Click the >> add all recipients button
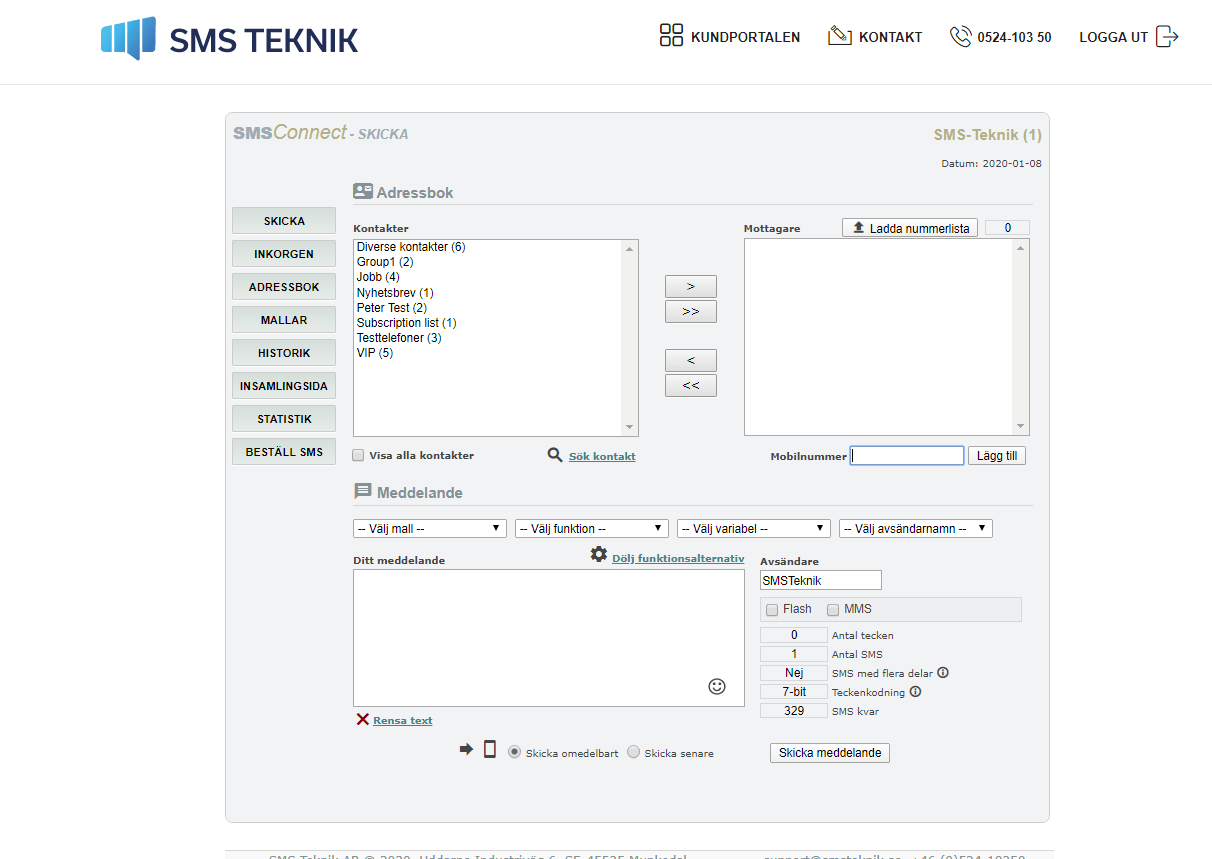 click(x=691, y=311)
